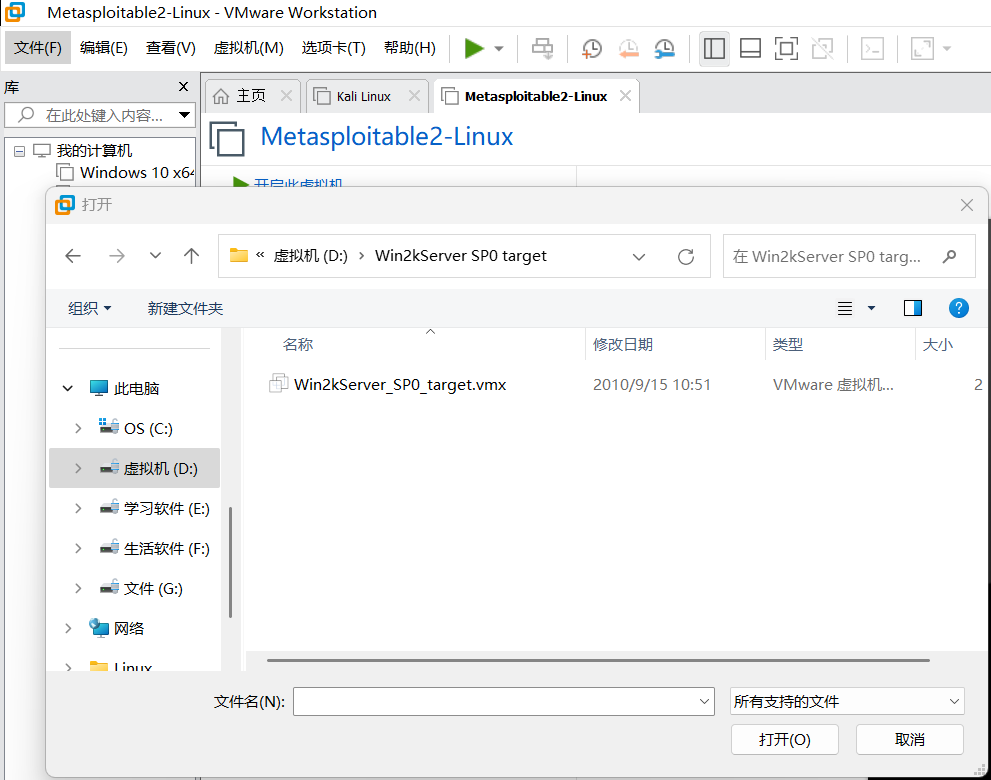The height and width of the screenshot is (780, 991).
Task: Click the 打开(O) button
Action: tap(784, 740)
